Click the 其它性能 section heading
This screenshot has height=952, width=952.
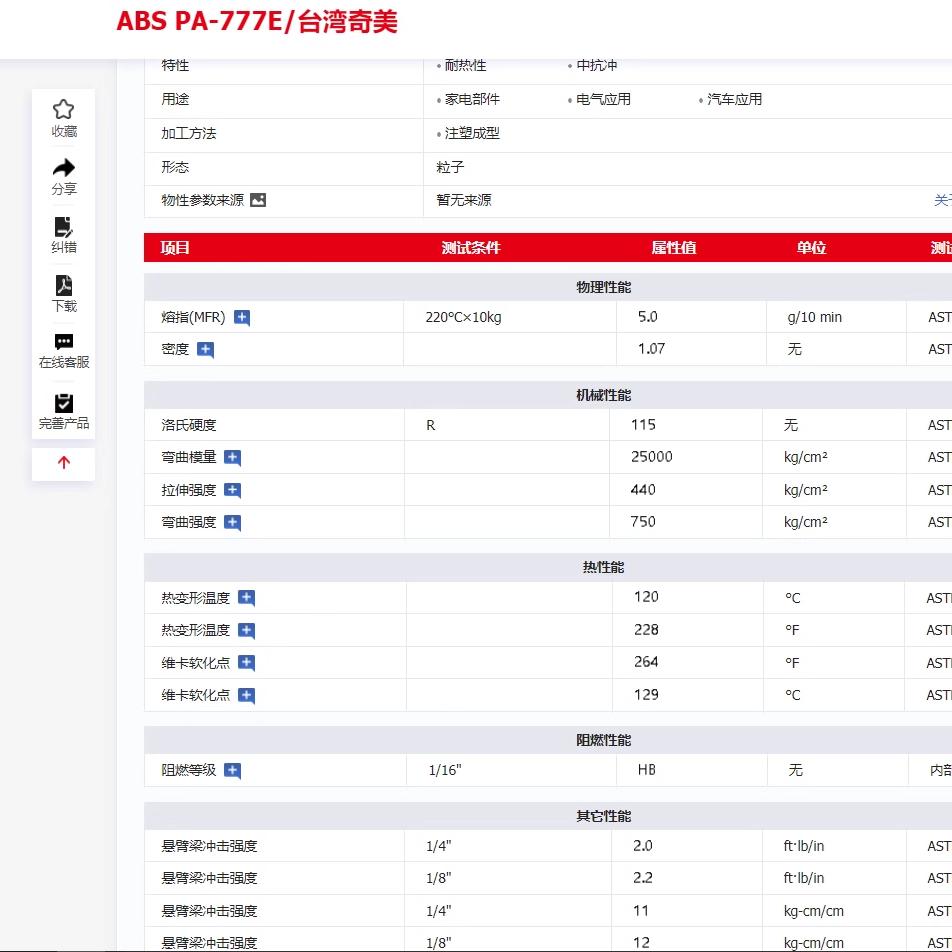(x=603, y=816)
